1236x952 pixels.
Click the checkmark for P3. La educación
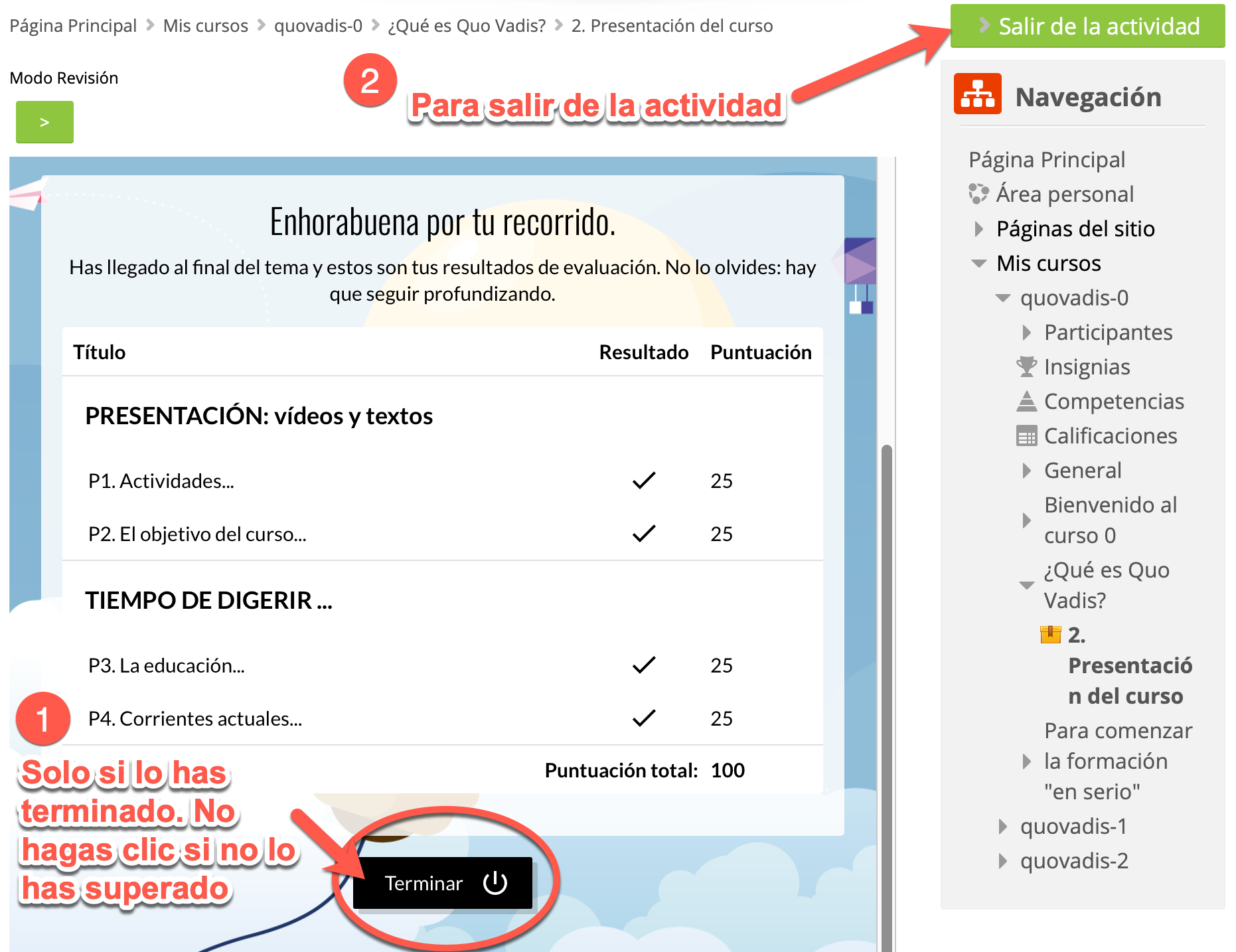644,665
